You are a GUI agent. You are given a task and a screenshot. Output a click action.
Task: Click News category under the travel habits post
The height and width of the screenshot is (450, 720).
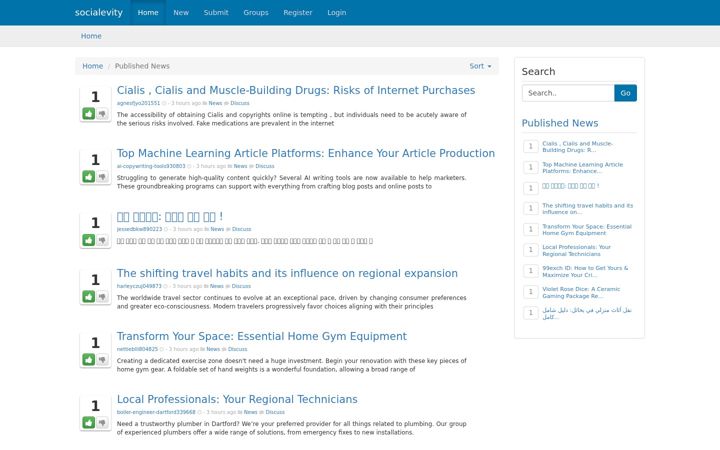tap(216, 286)
